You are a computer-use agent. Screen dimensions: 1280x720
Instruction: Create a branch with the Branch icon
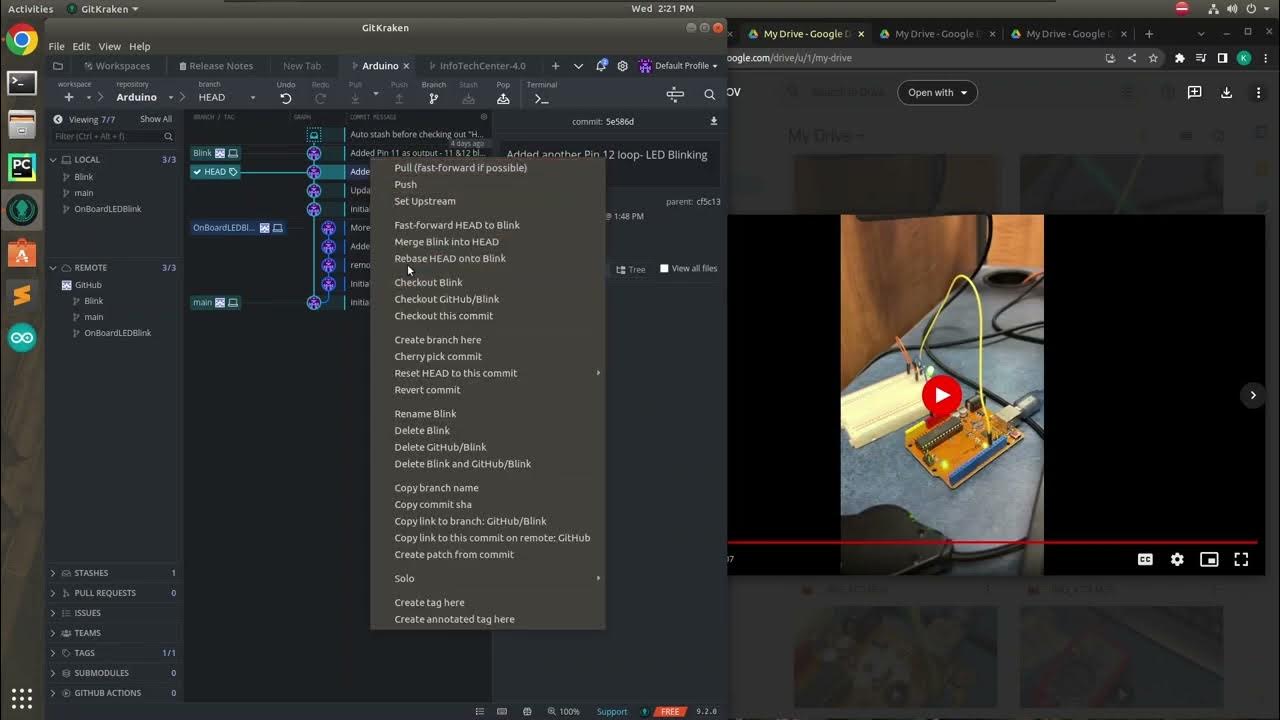point(433,98)
